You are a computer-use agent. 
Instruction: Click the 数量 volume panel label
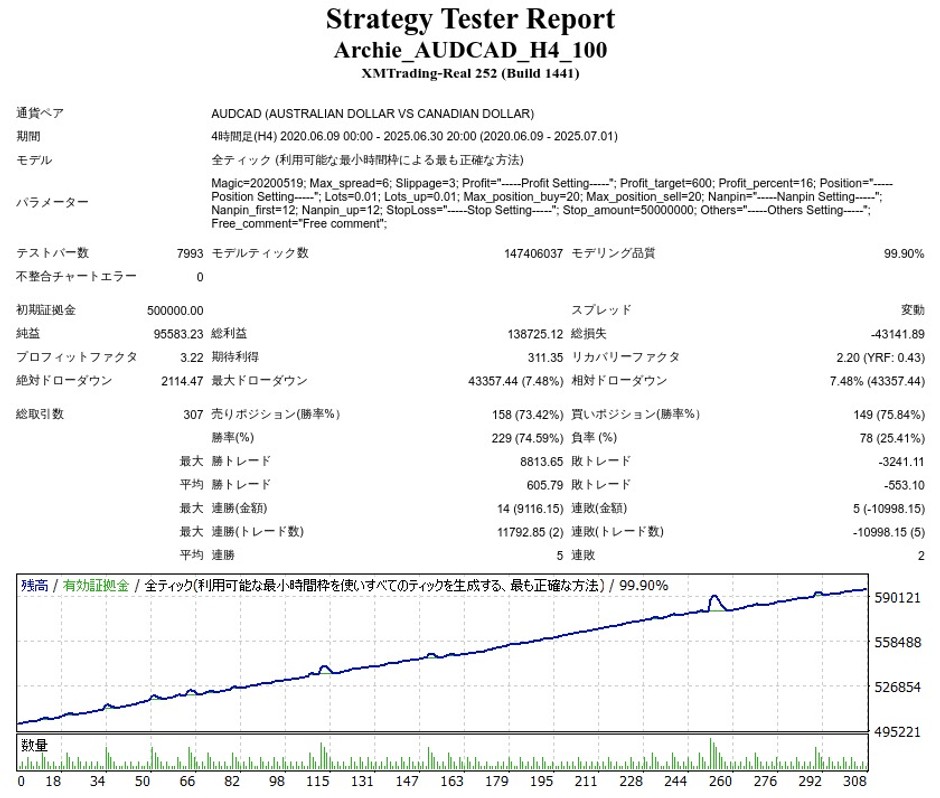[34, 745]
